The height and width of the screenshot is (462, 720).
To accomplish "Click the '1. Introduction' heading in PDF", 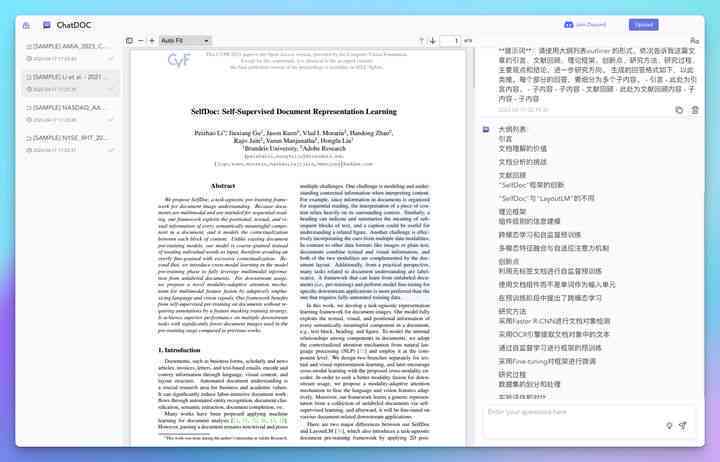I will [179, 350].
